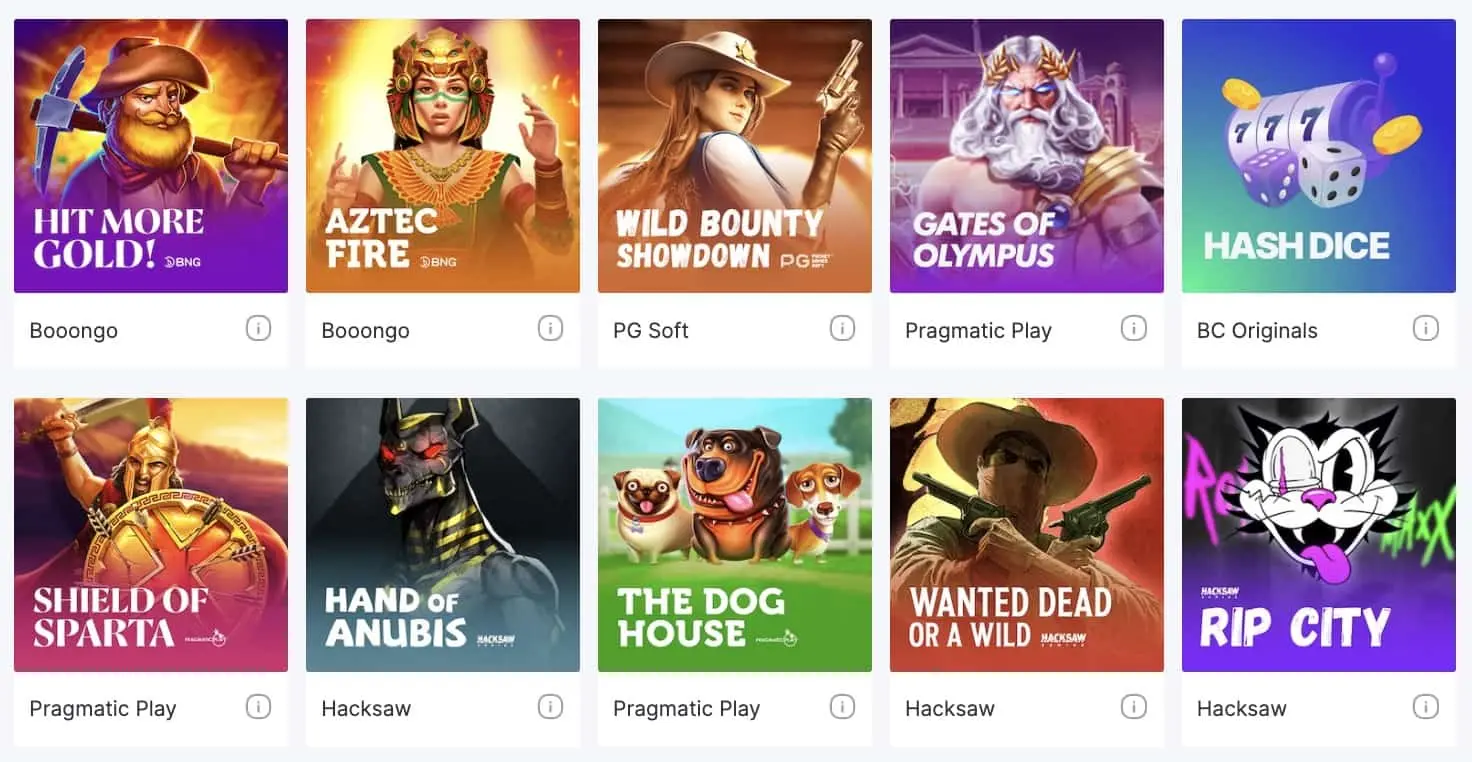This screenshot has height=762, width=1472.
Task: Select Shield of Sparta thumbnail
Action: click(x=151, y=535)
